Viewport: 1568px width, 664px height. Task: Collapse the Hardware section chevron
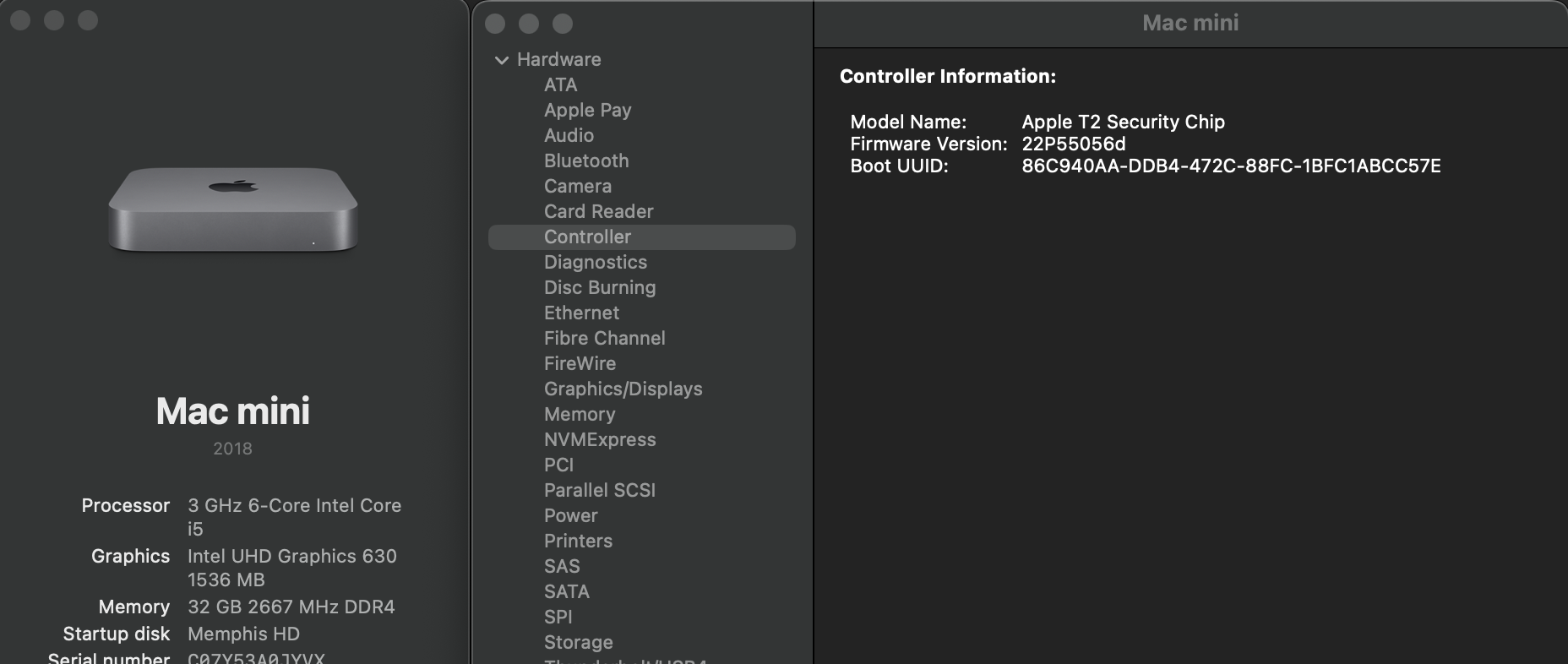tap(502, 60)
